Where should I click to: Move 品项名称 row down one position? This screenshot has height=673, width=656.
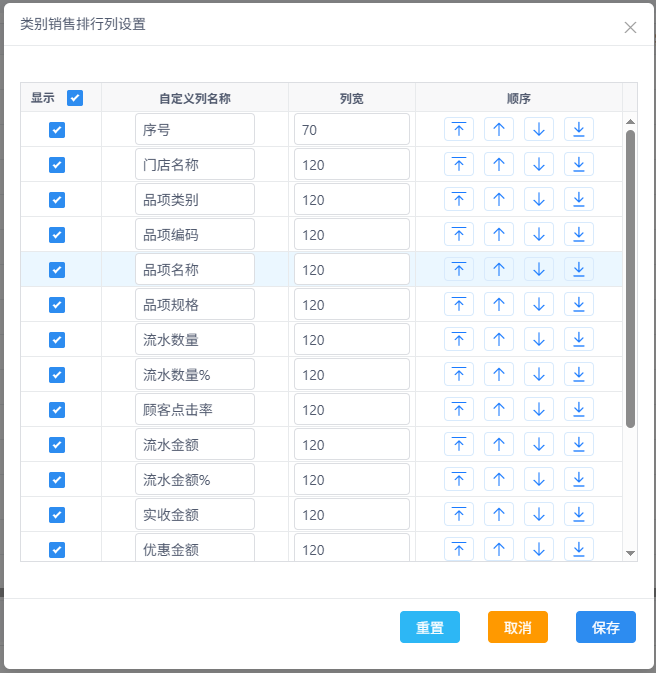(538, 269)
